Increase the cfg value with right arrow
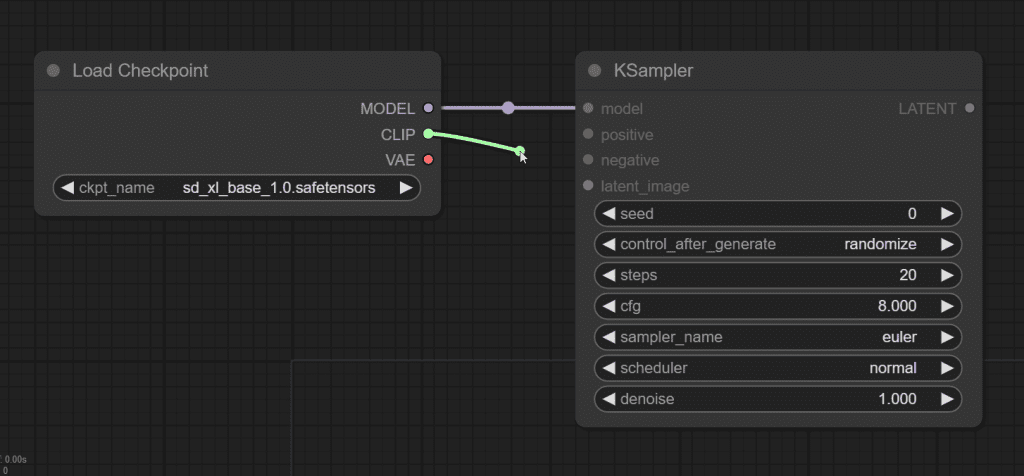The width and height of the screenshot is (1024, 476). click(x=946, y=306)
